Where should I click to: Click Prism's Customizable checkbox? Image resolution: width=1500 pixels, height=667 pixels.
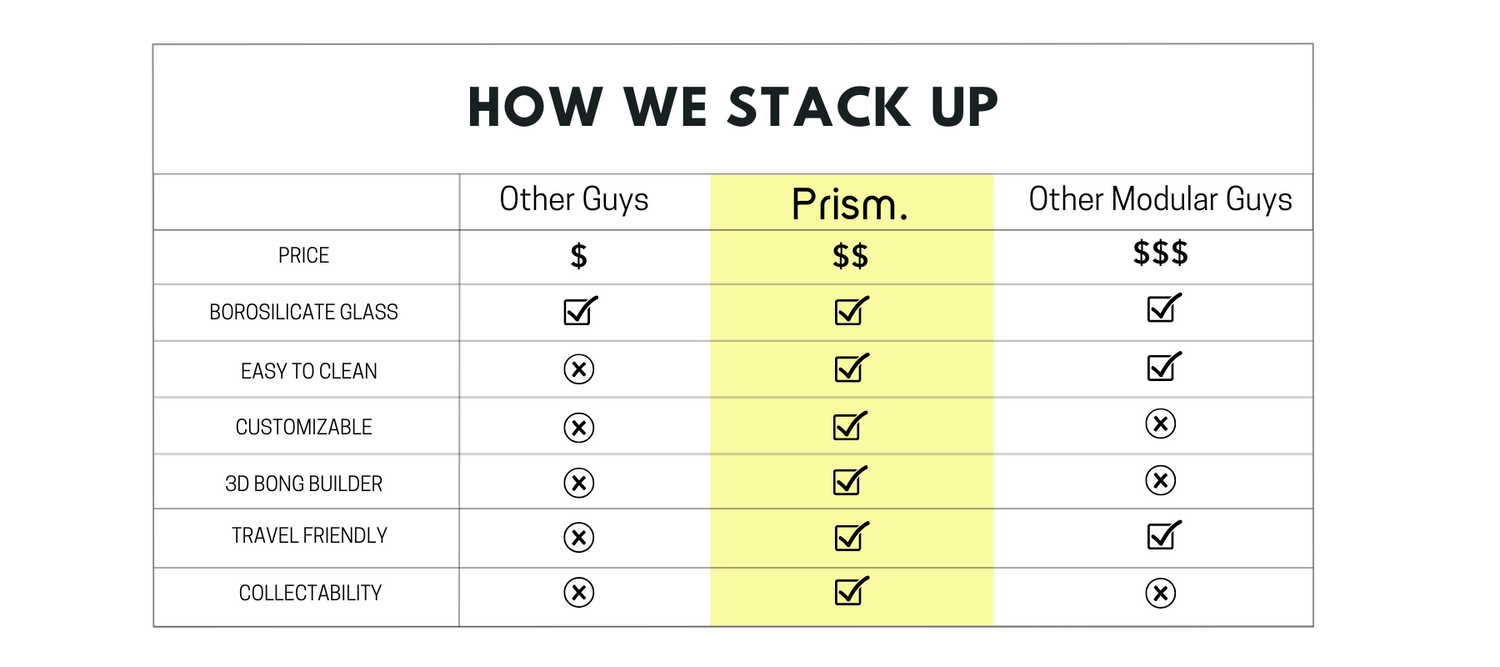coord(849,427)
